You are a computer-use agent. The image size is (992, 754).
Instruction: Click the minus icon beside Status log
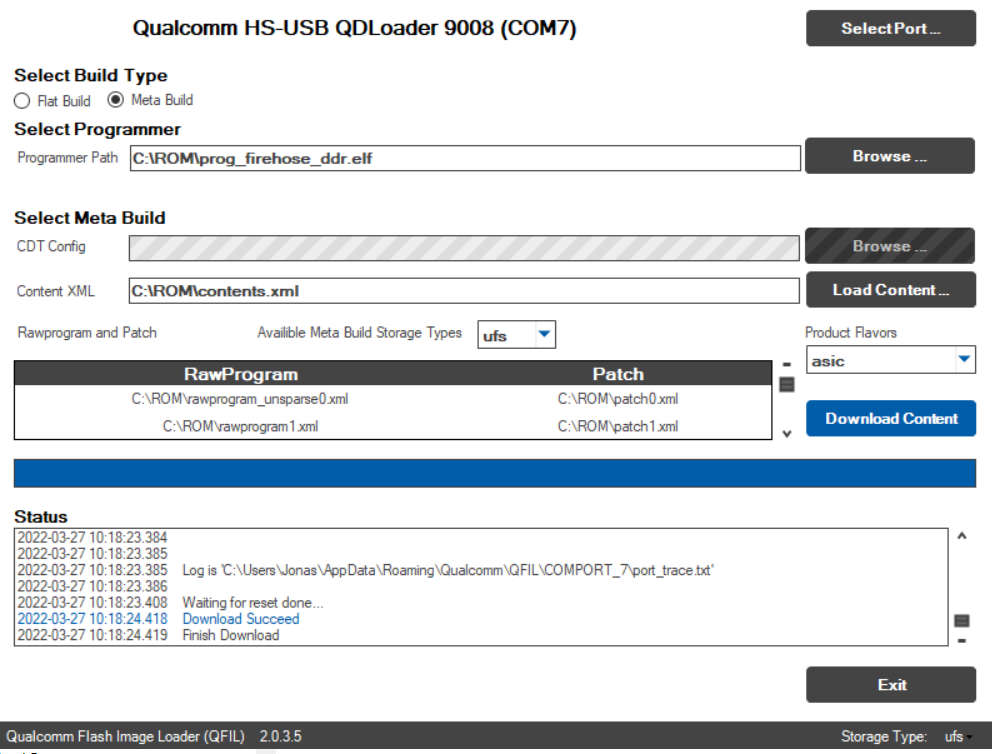click(x=962, y=641)
